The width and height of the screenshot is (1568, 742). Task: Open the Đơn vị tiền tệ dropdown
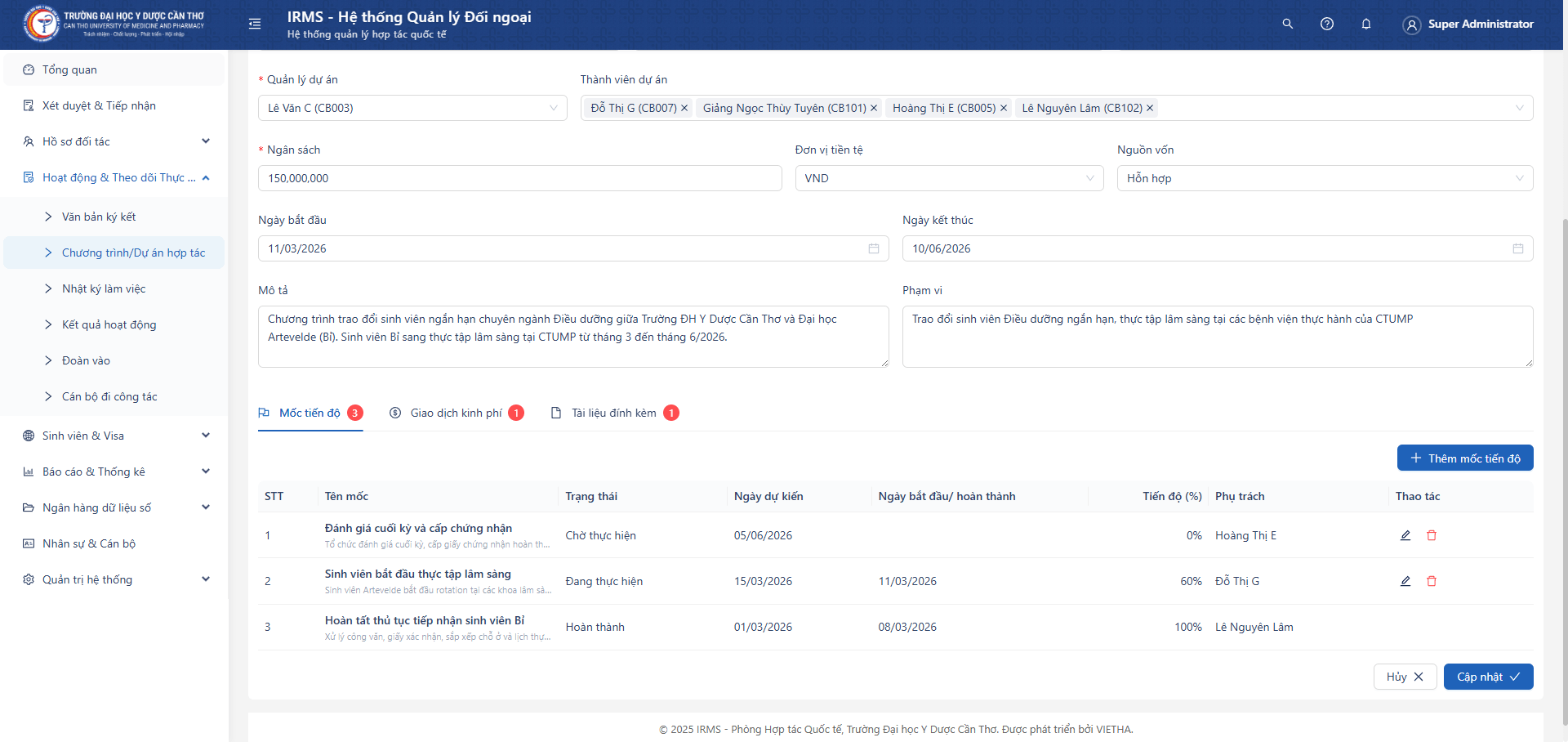click(949, 178)
